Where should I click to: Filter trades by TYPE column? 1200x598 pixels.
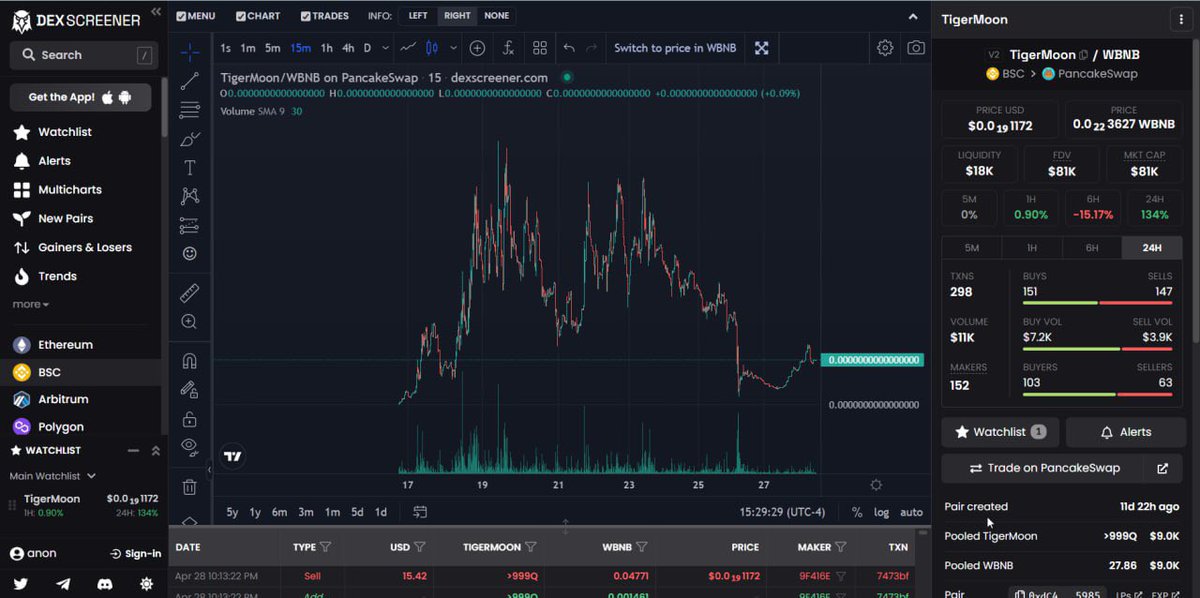coord(325,547)
